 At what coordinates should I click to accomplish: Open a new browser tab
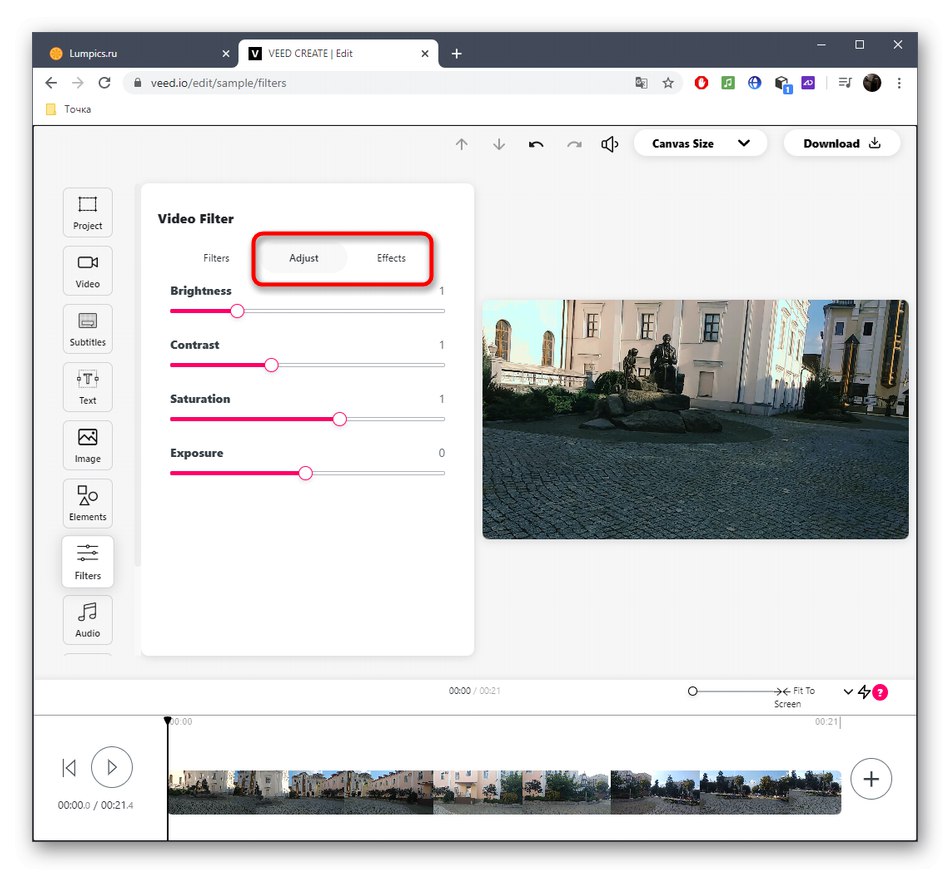point(457,53)
